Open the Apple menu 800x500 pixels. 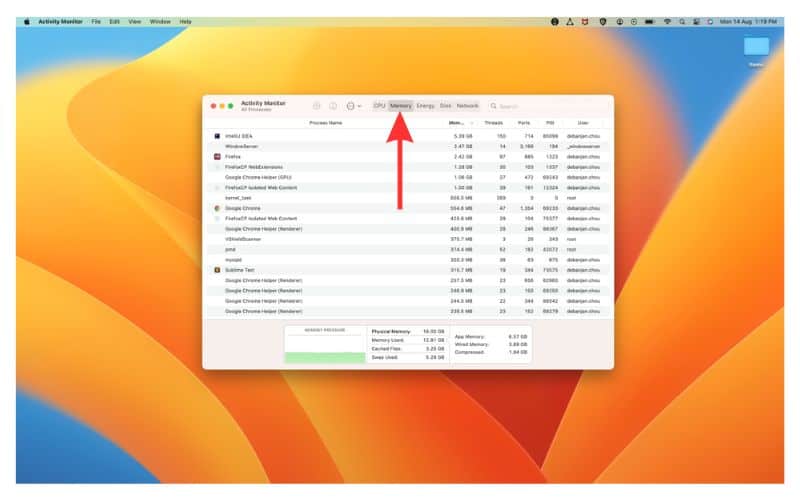pos(26,21)
